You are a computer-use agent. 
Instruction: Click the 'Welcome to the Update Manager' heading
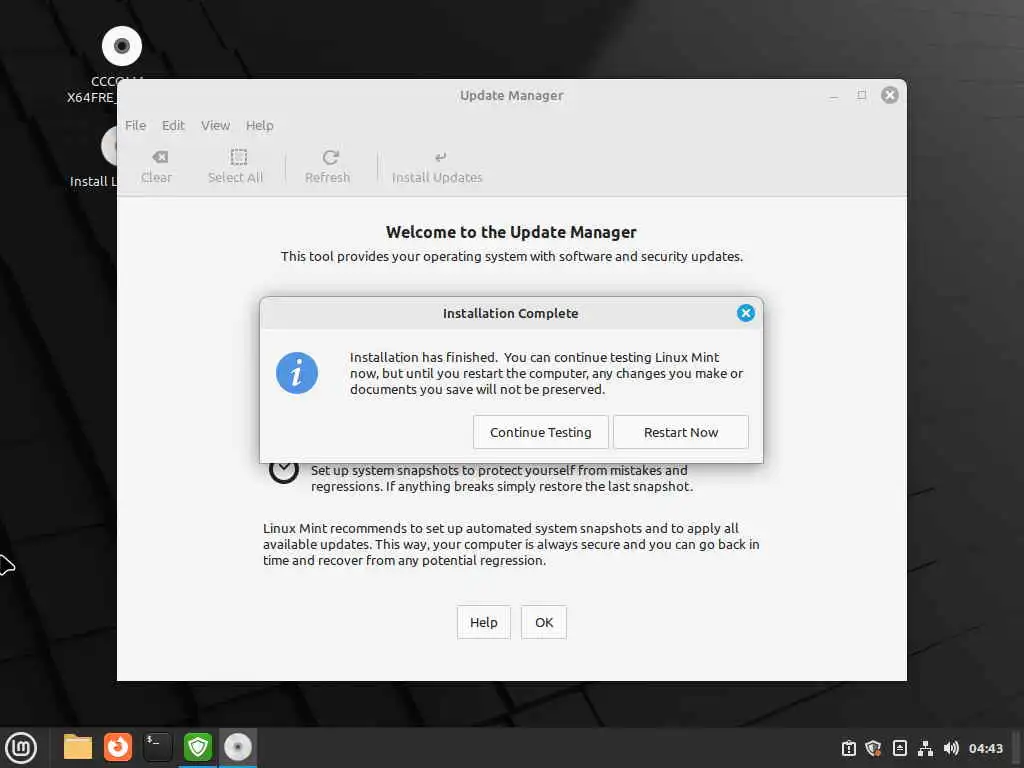coord(511,232)
